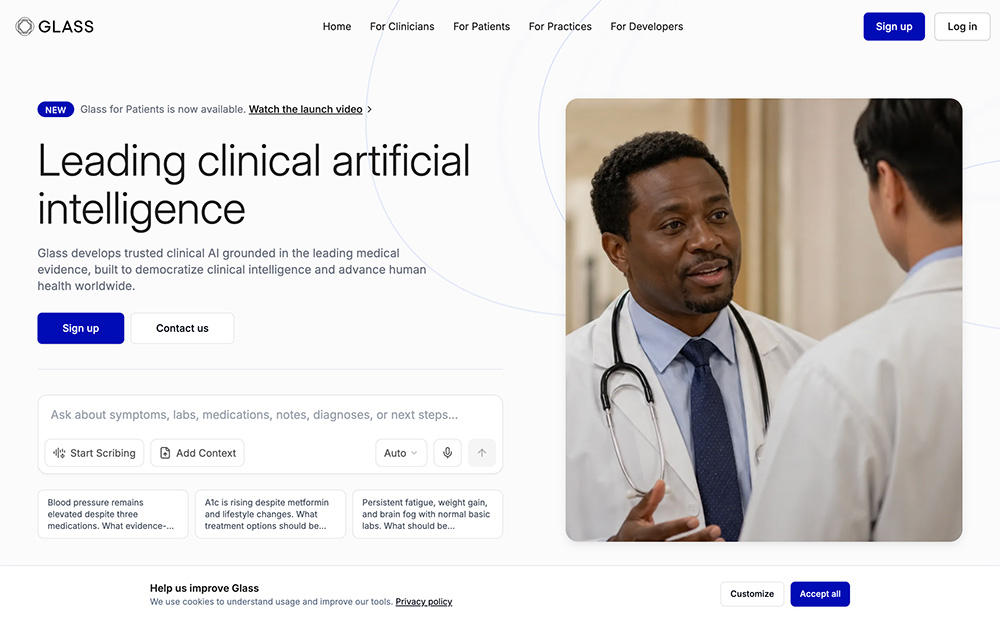The height and width of the screenshot is (623, 1000).
Task: Click the NEW badge
Action: click(55, 110)
